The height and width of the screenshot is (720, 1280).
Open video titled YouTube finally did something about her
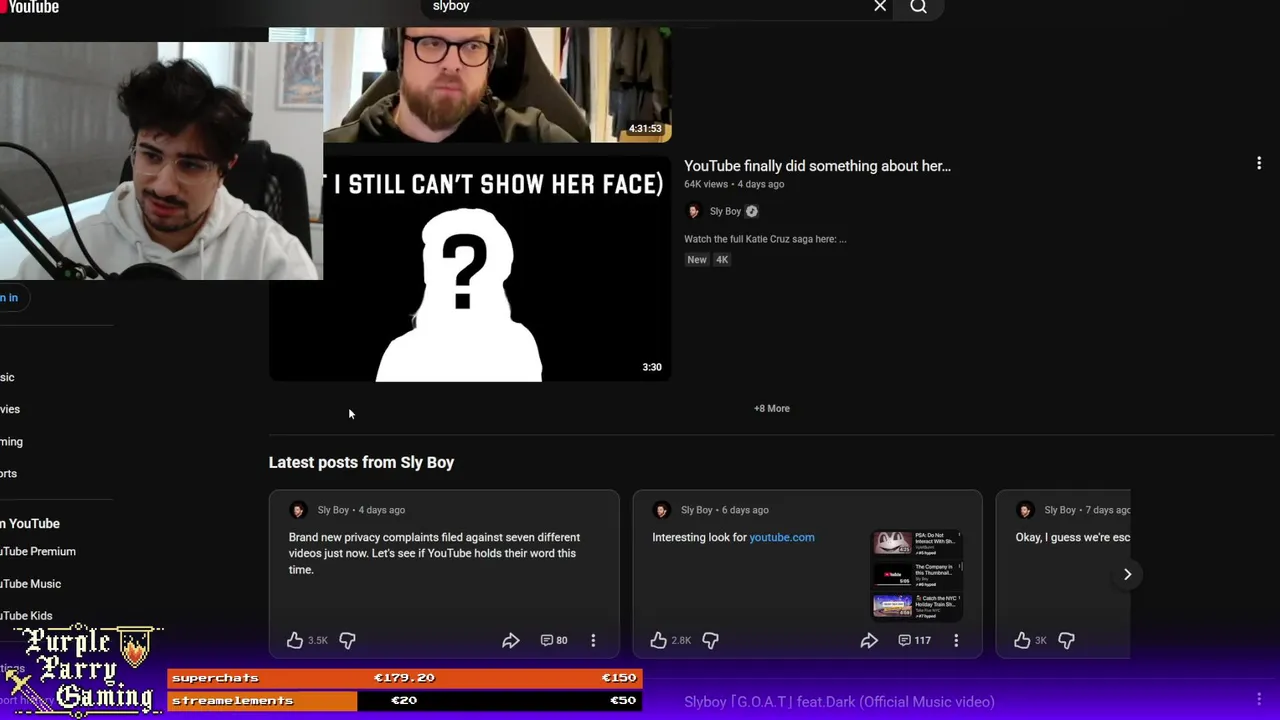point(817,166)
